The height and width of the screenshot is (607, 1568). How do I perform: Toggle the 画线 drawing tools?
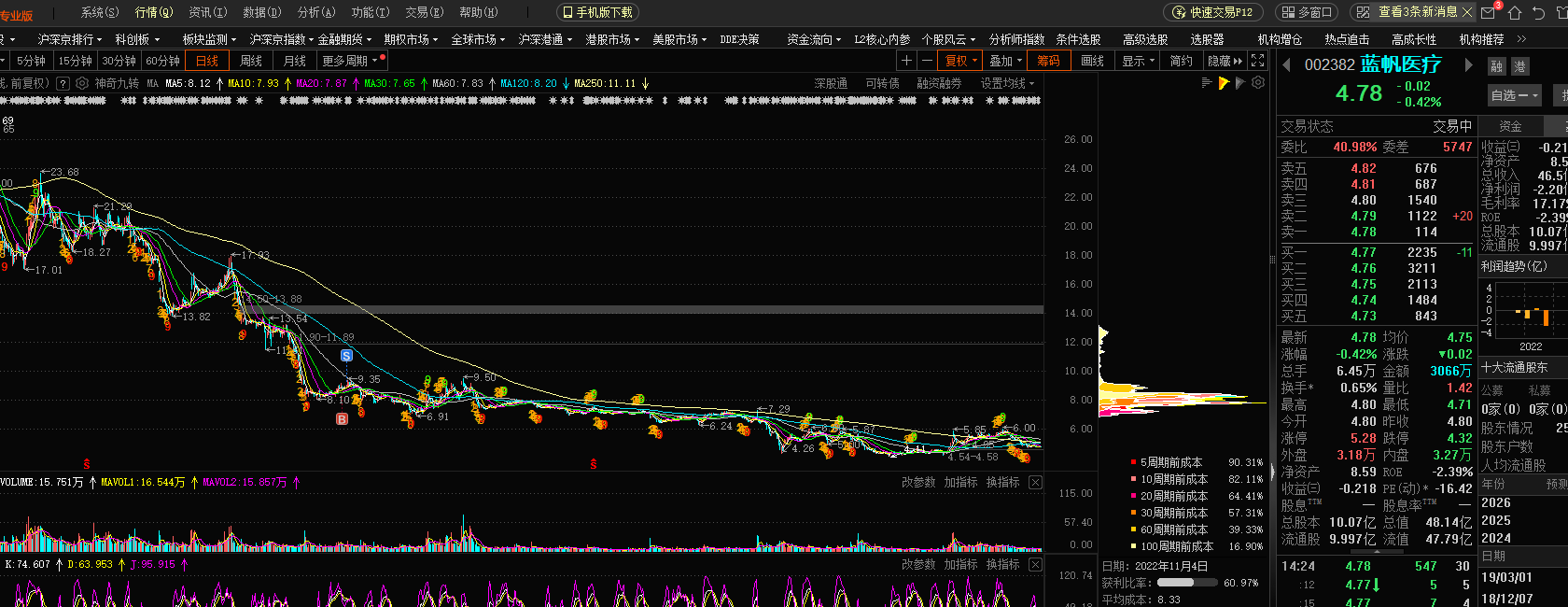pyautogui.click(x=1092, y=61)
